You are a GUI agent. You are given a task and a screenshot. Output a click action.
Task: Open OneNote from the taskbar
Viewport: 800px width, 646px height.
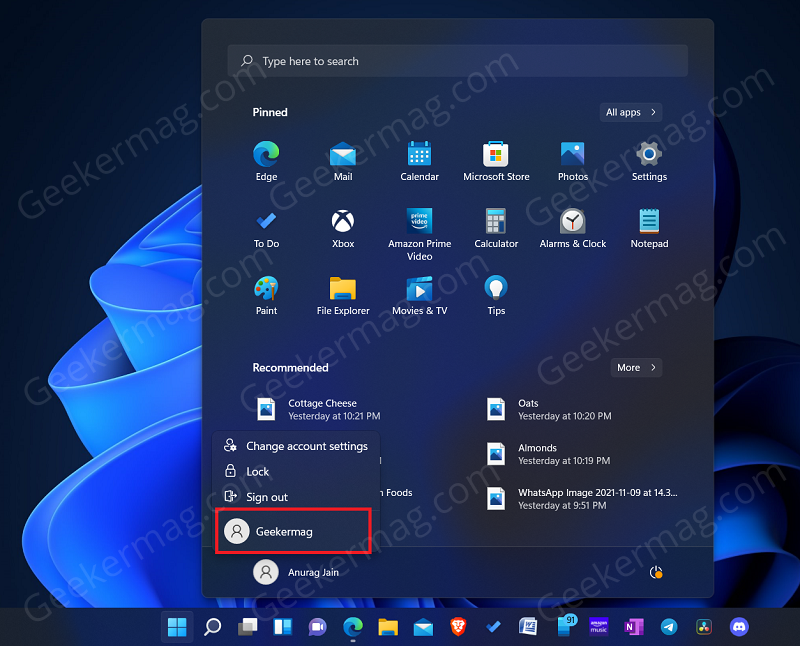(634, 627)
